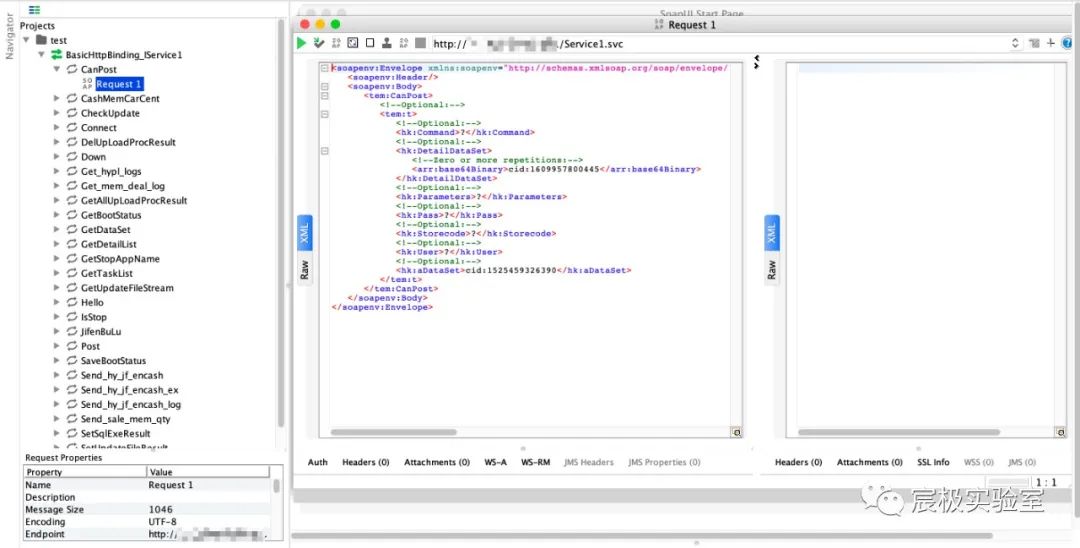1080x548 pixels.
Task: Click the response editor horizontal scrollbar
Action: (899, 432)
